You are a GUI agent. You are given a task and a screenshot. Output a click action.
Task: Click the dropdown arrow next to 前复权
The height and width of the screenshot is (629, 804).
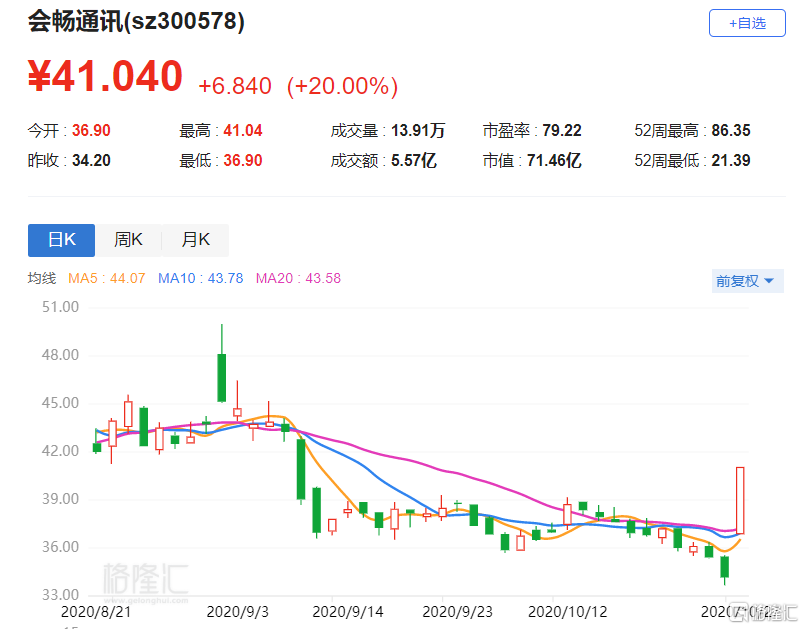tap(769, 281)
